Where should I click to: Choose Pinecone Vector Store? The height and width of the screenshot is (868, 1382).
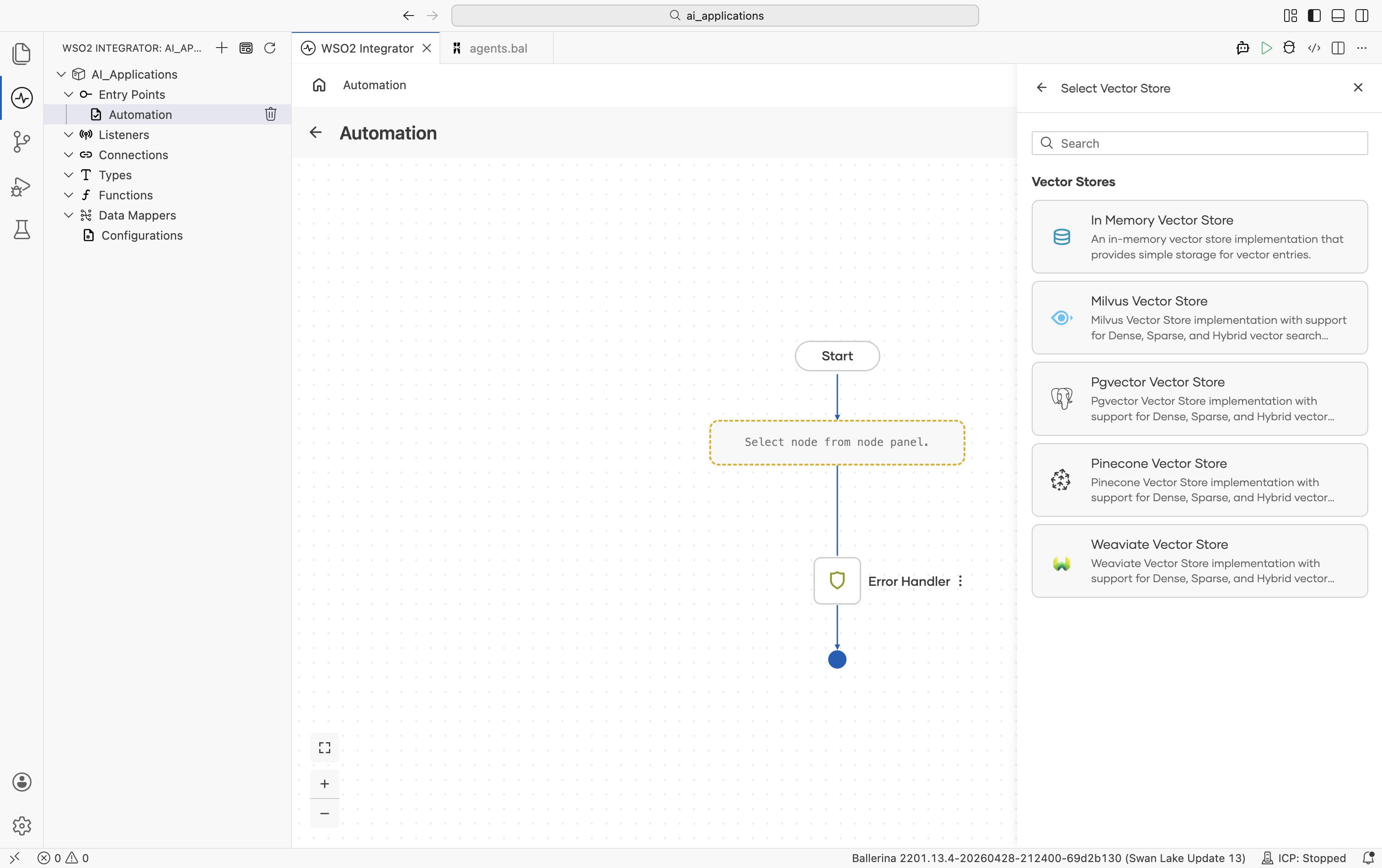[1200, 480]
